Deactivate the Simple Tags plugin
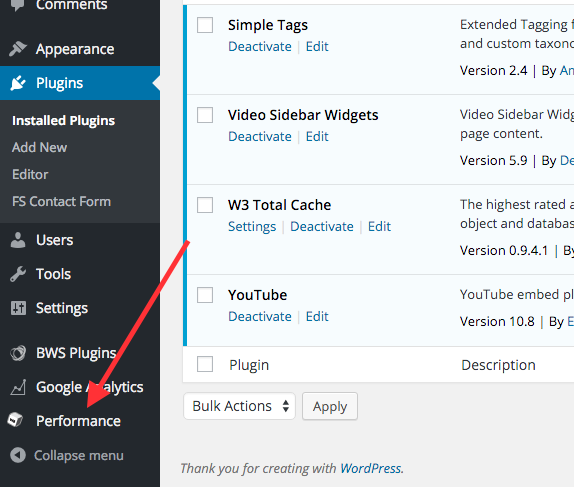The image size is (574, 487). 260,47
